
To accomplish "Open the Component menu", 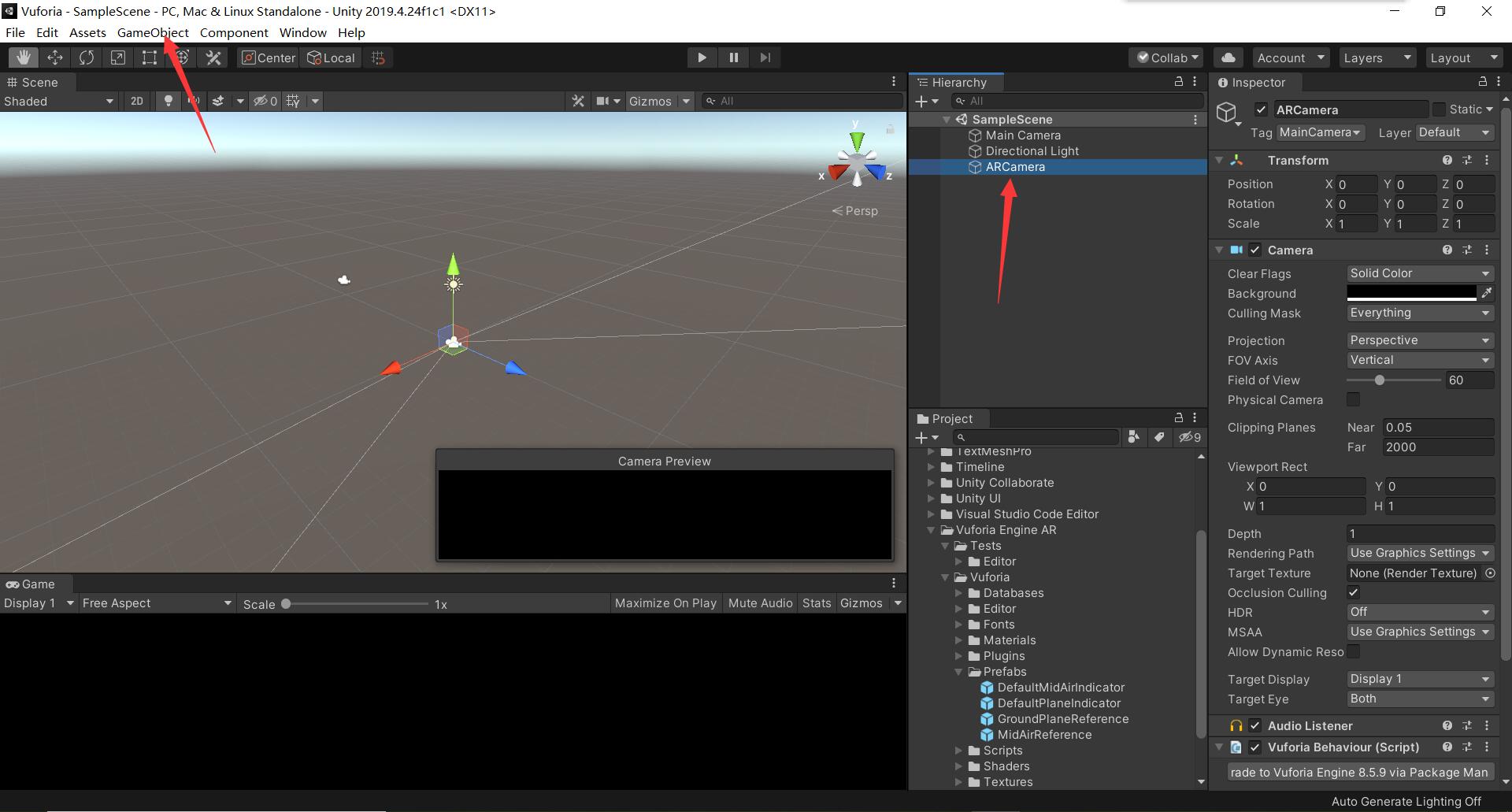I will point(234,32).
